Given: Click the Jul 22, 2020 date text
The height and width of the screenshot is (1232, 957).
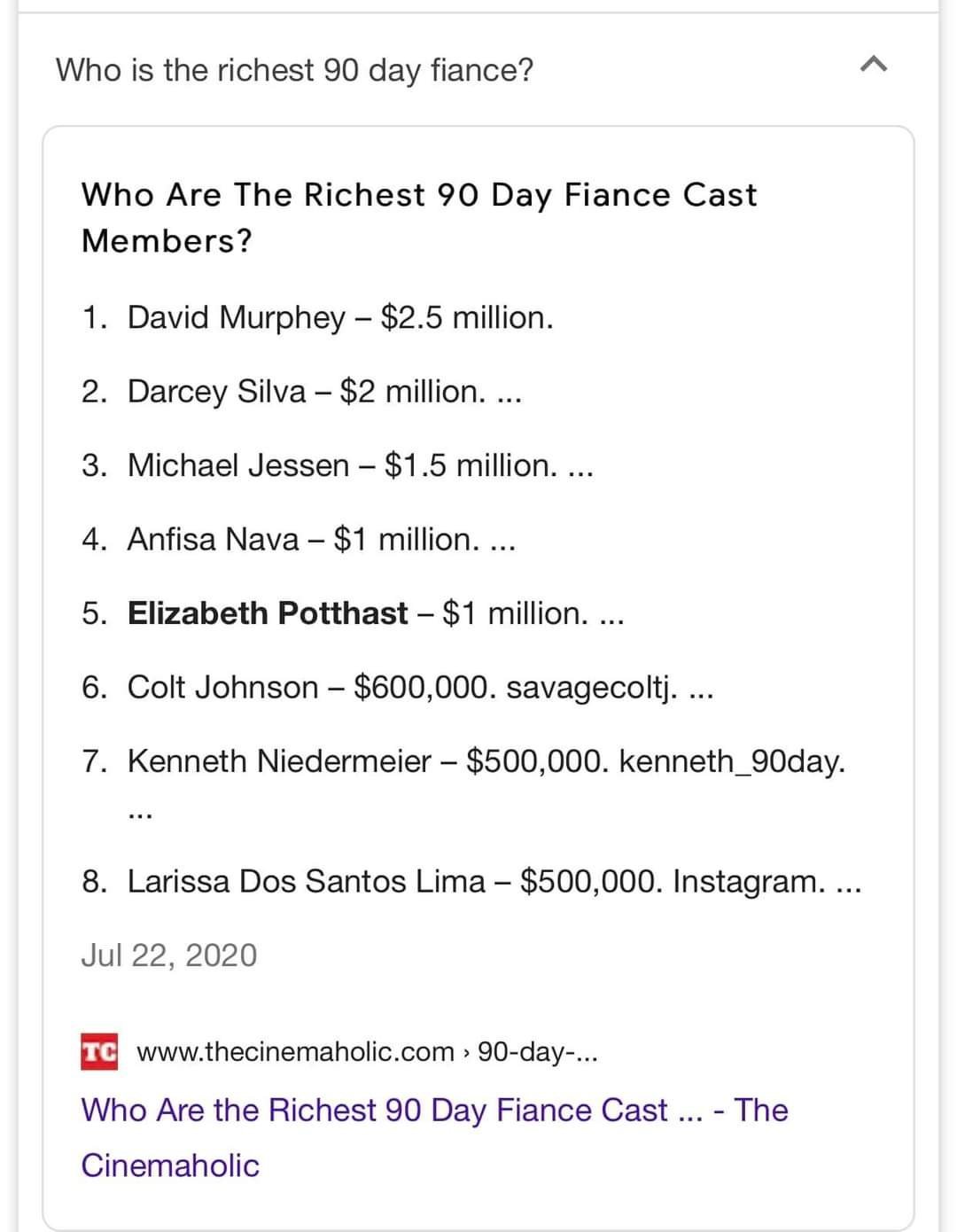Looking at the screenshot, I should coord(169,955).
